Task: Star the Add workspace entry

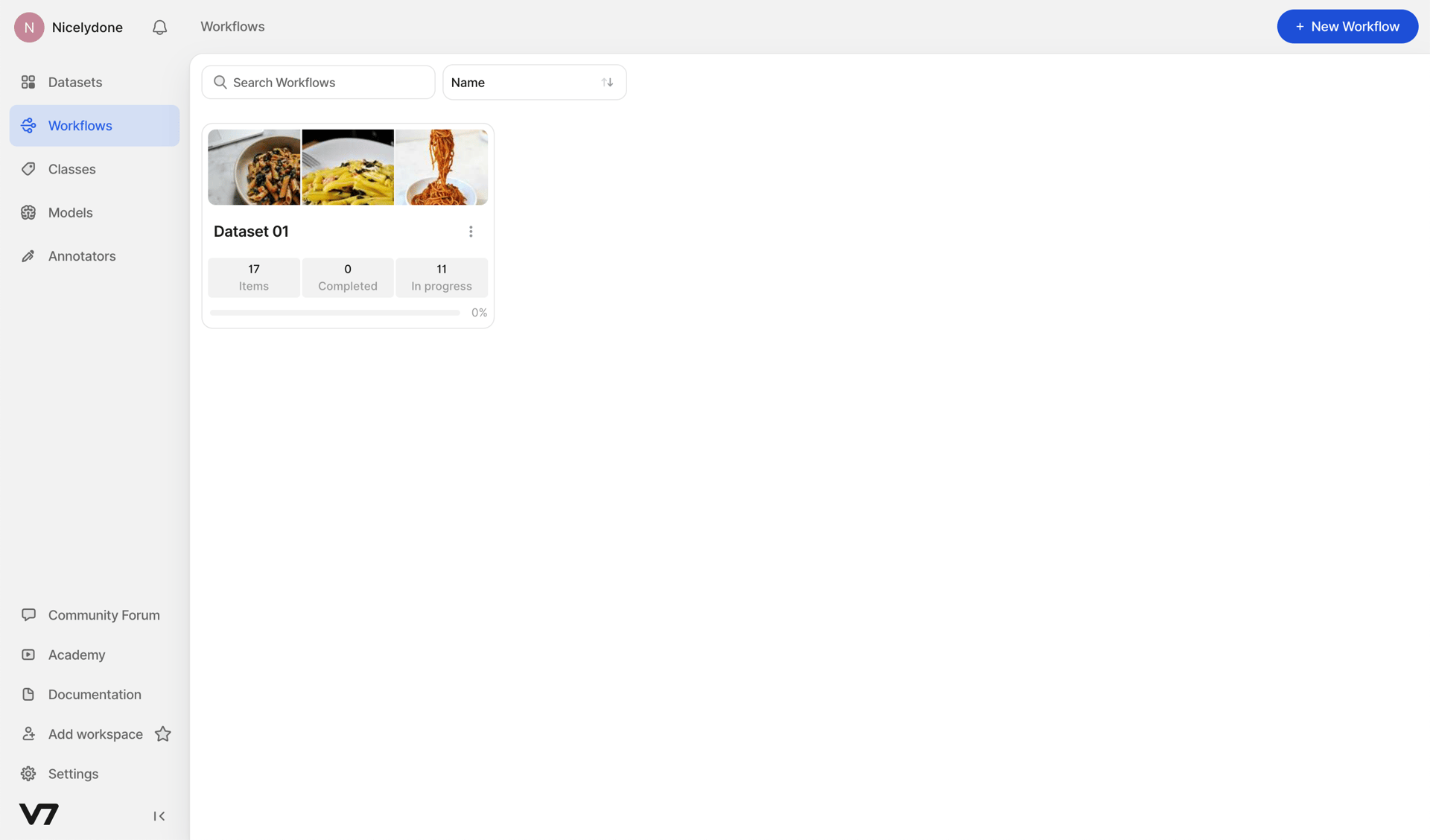Action: pyautogui.click(x=162, y=734)
